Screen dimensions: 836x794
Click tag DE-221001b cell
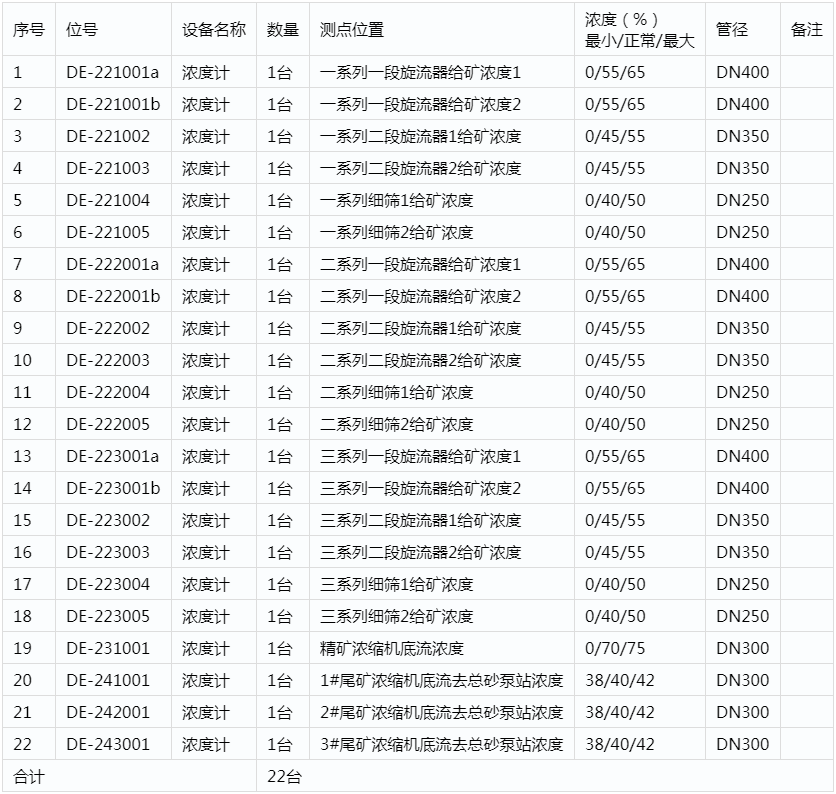[113, 104]
